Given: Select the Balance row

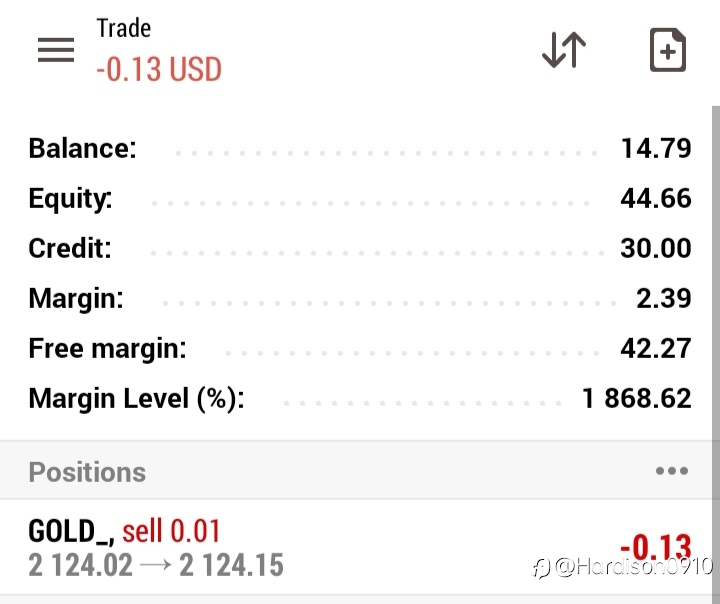Looking at the screenshot, I should pos(360,148).
